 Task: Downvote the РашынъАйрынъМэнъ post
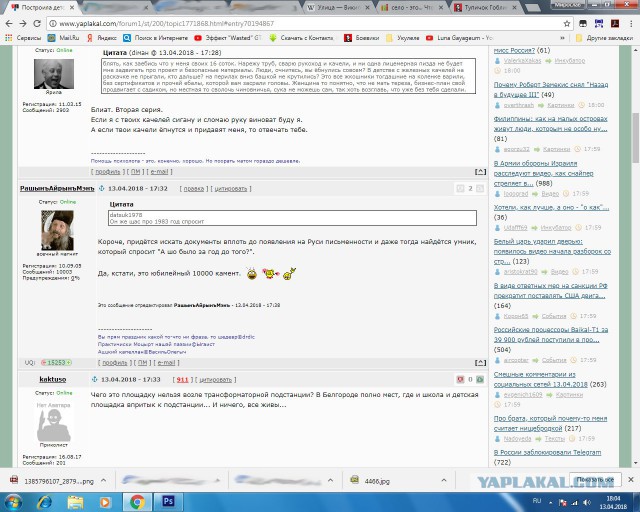pos(460,188)
